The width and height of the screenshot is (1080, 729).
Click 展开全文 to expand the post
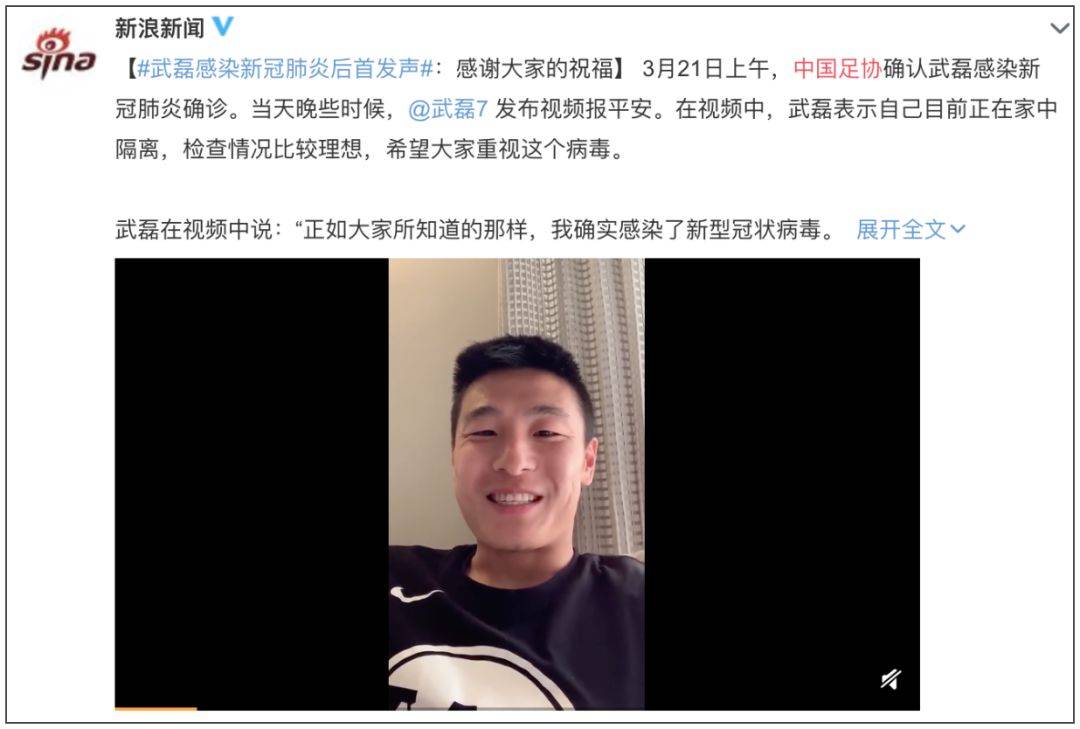point(901,229)
